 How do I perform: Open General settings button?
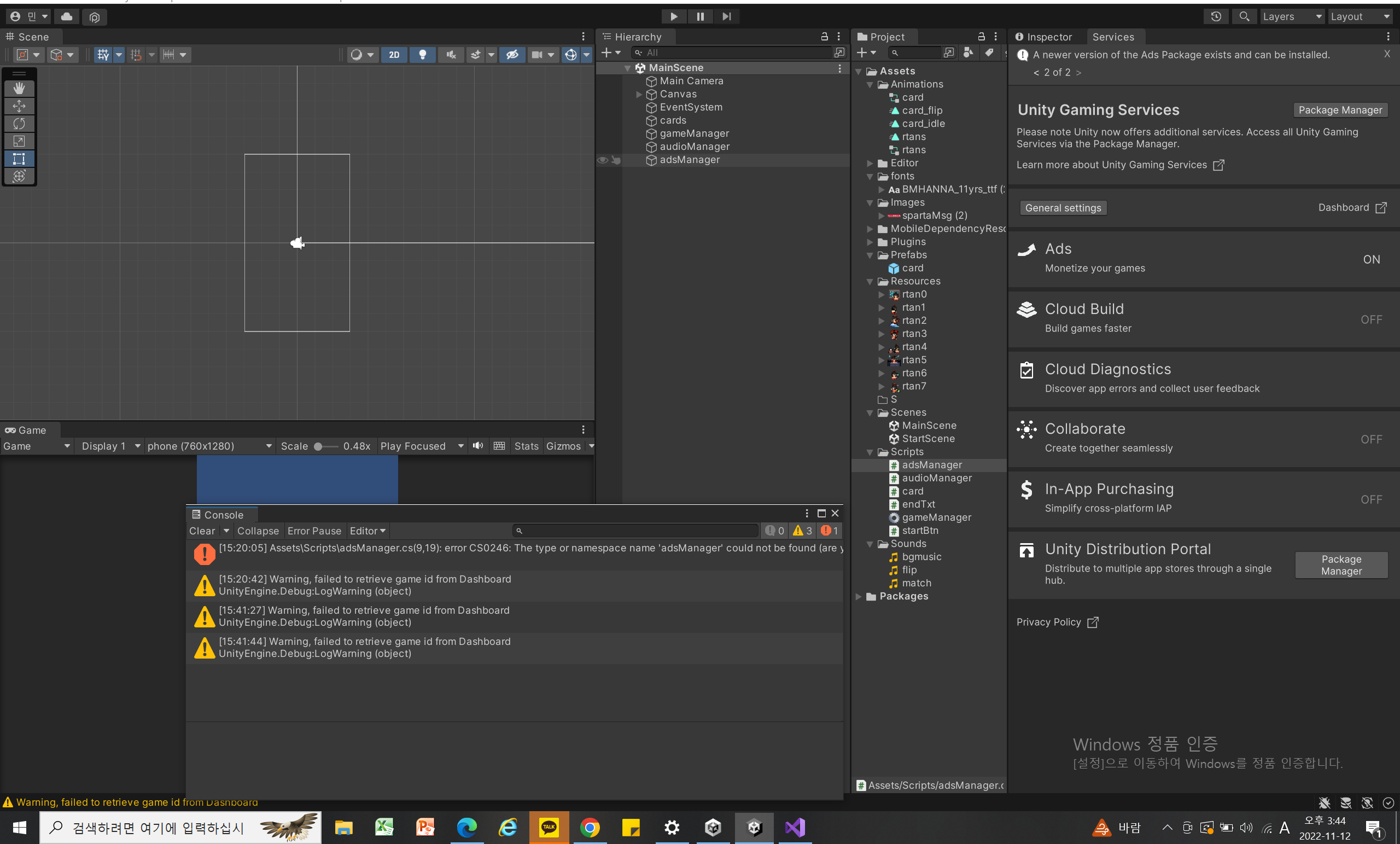pos(1063,208)
